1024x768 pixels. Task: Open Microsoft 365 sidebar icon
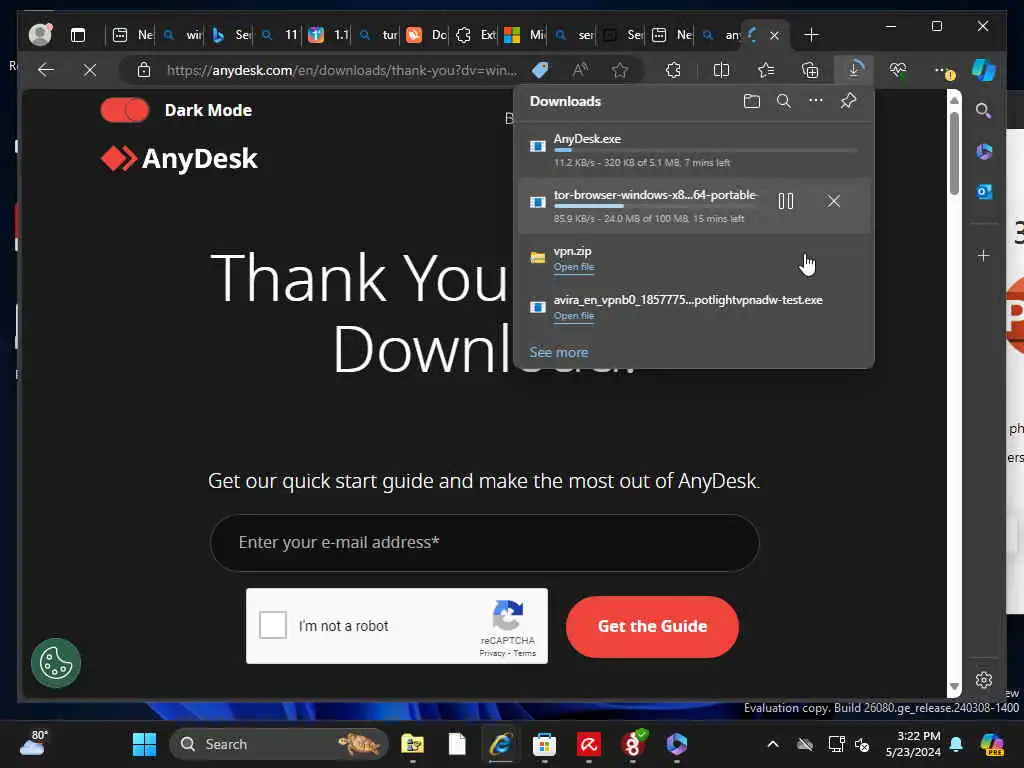[984, 152]
